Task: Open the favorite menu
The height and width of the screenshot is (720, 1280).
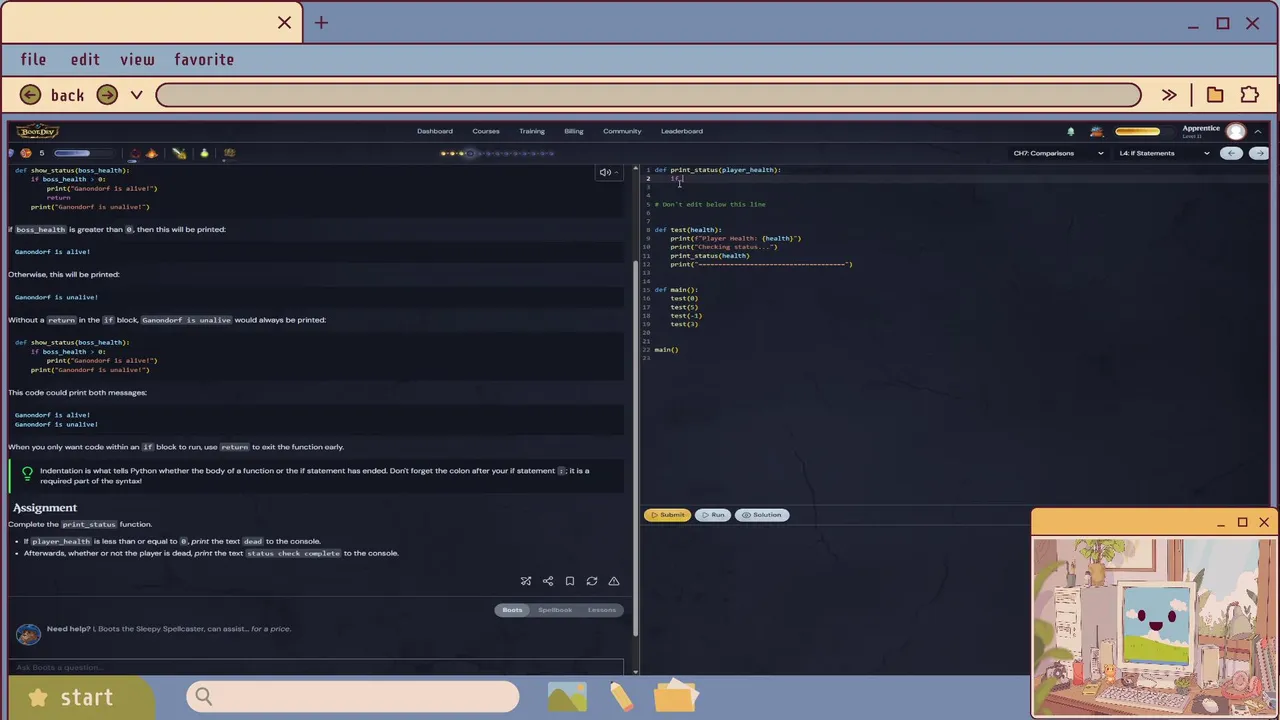Action: 204,60
